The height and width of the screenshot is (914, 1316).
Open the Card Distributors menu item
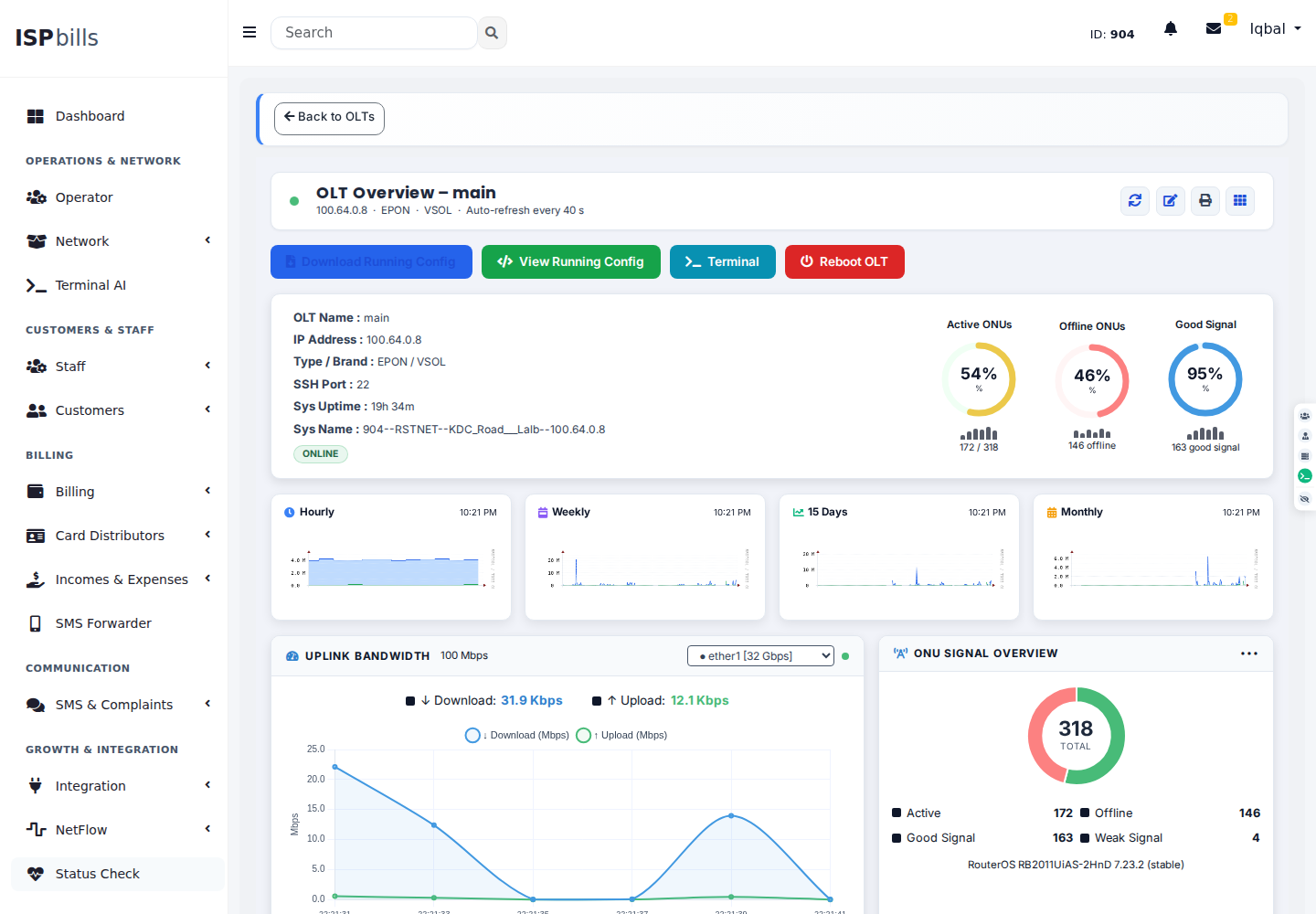[x=117, y=536]
